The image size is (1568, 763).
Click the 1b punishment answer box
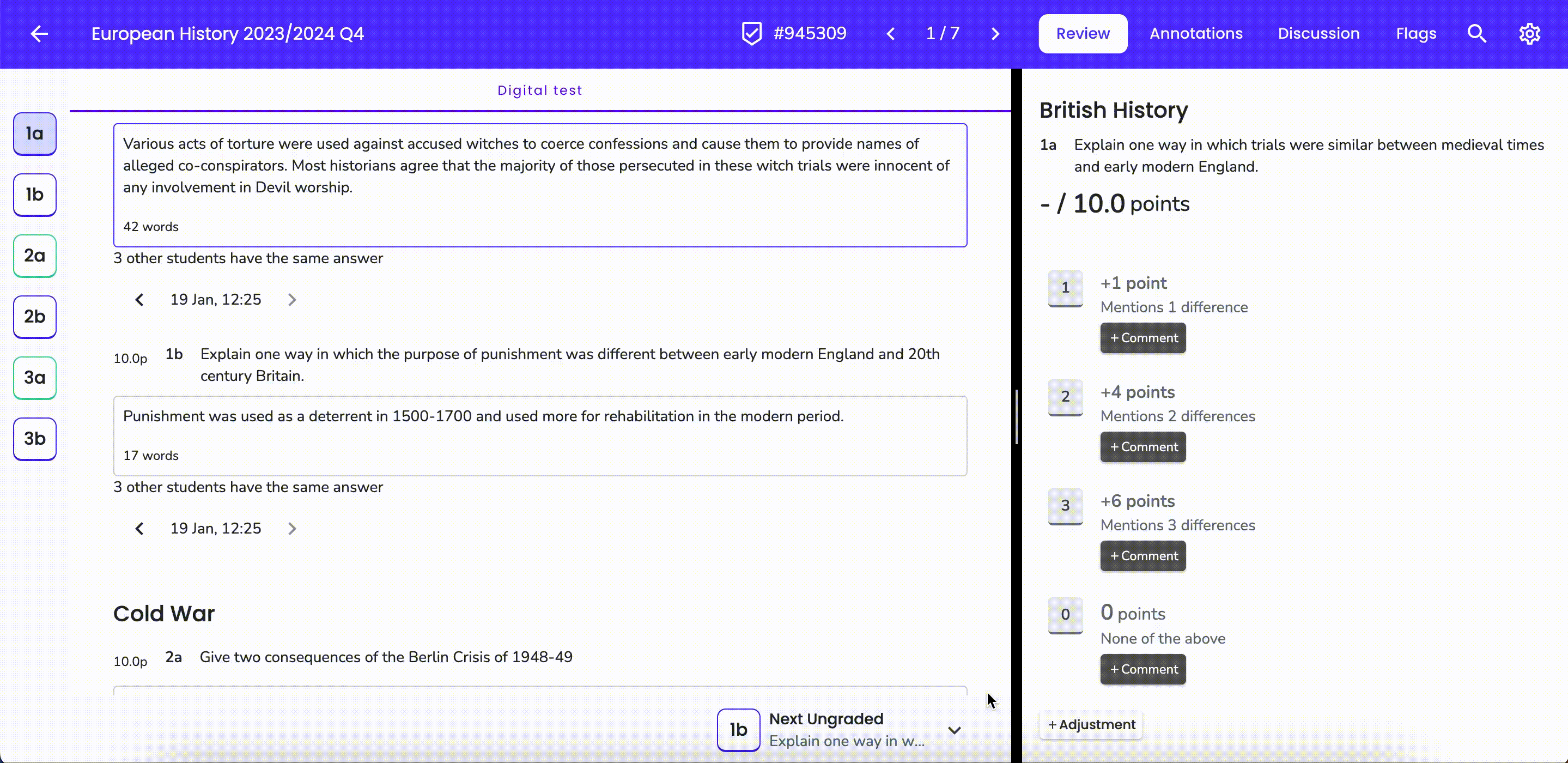coord(540,436)
